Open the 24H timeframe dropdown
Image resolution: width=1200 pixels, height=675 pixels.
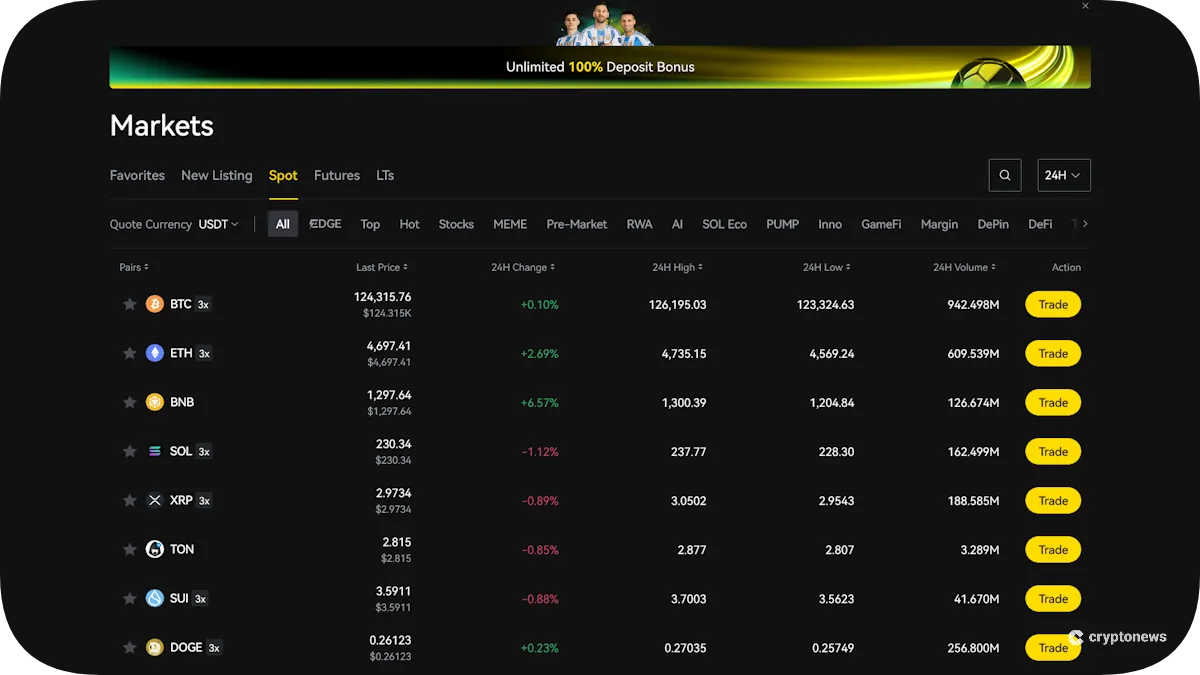(1063, 174)
